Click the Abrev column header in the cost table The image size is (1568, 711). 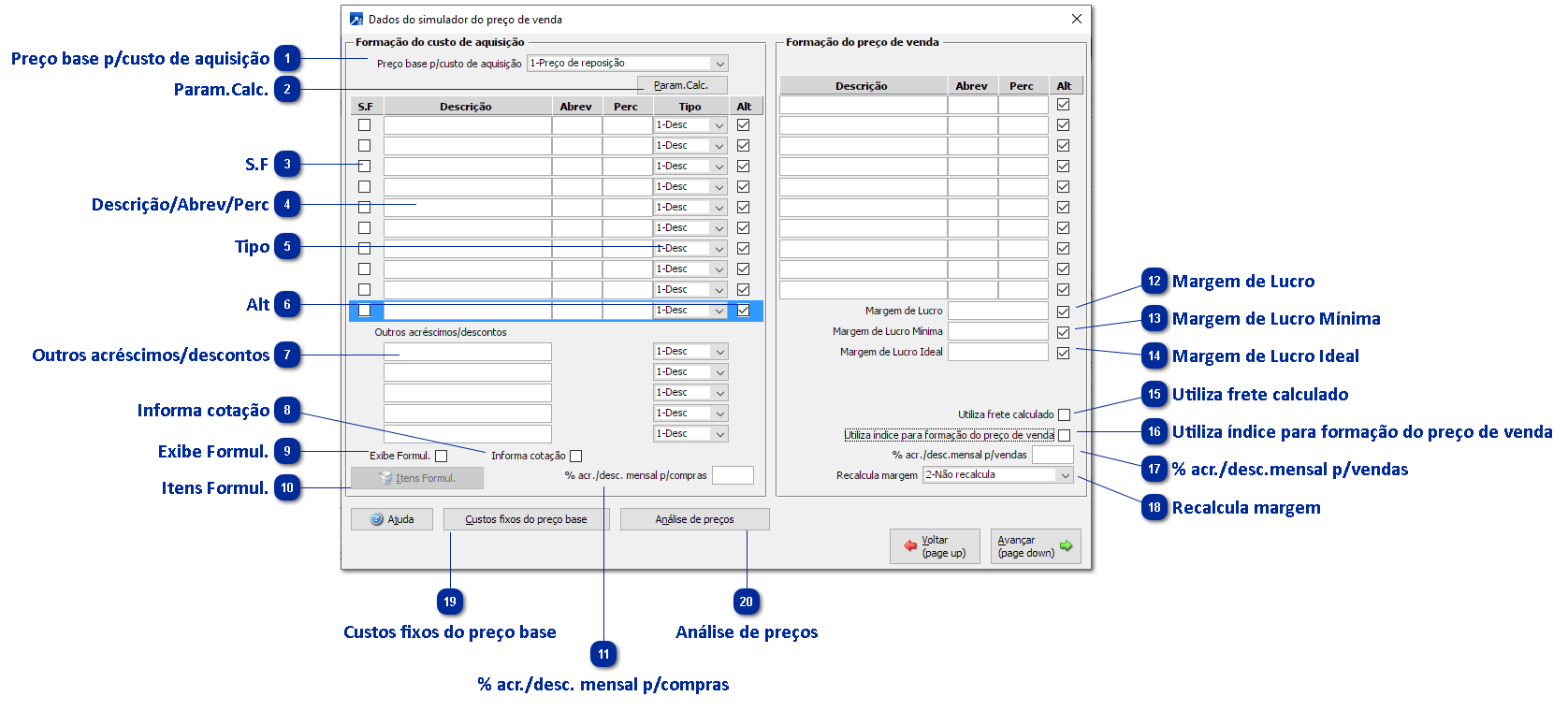click(x=576, y=107)
